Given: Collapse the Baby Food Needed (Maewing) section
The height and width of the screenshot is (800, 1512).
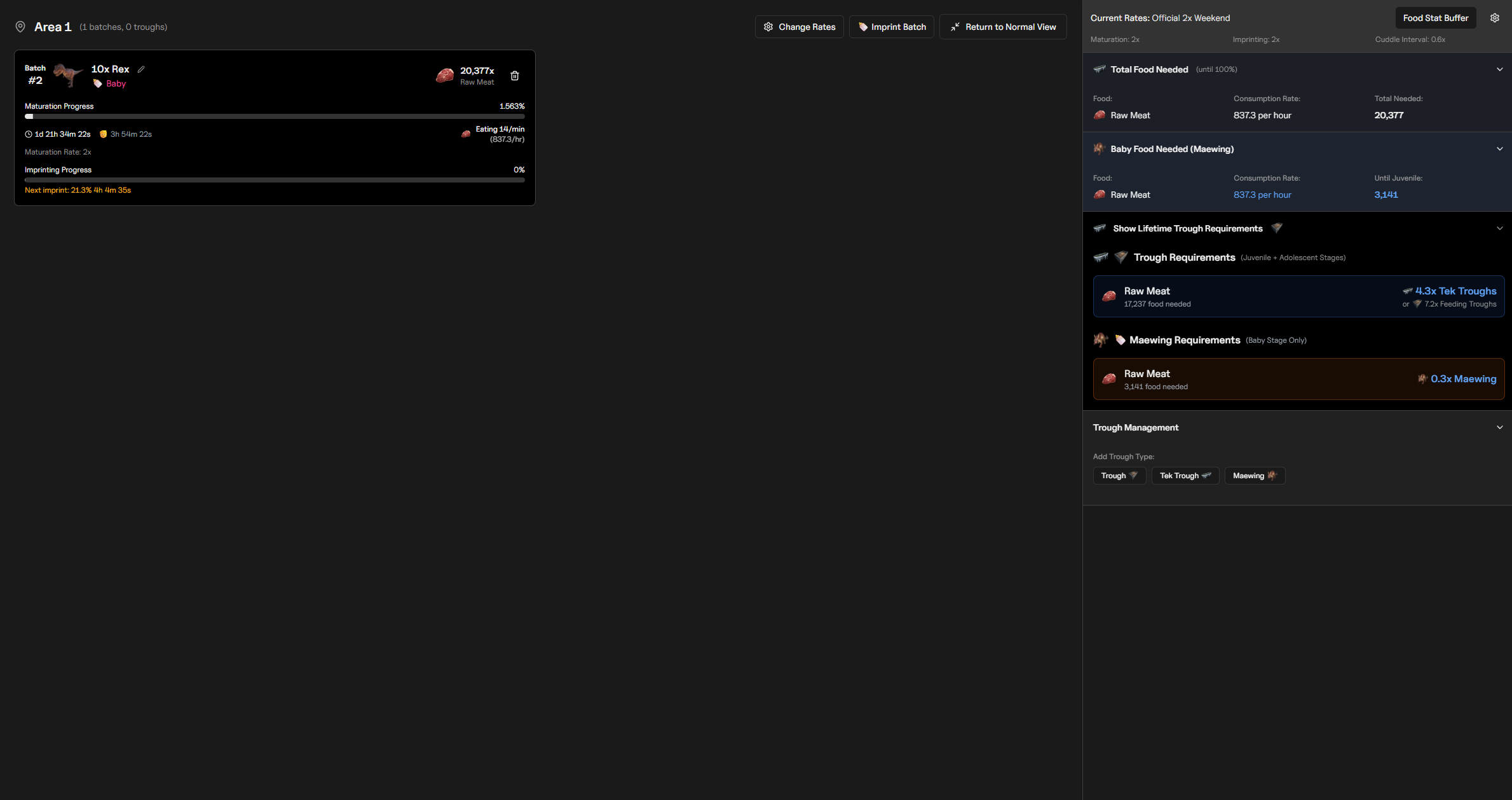Looking at the screenshot, I should 1500,149.
